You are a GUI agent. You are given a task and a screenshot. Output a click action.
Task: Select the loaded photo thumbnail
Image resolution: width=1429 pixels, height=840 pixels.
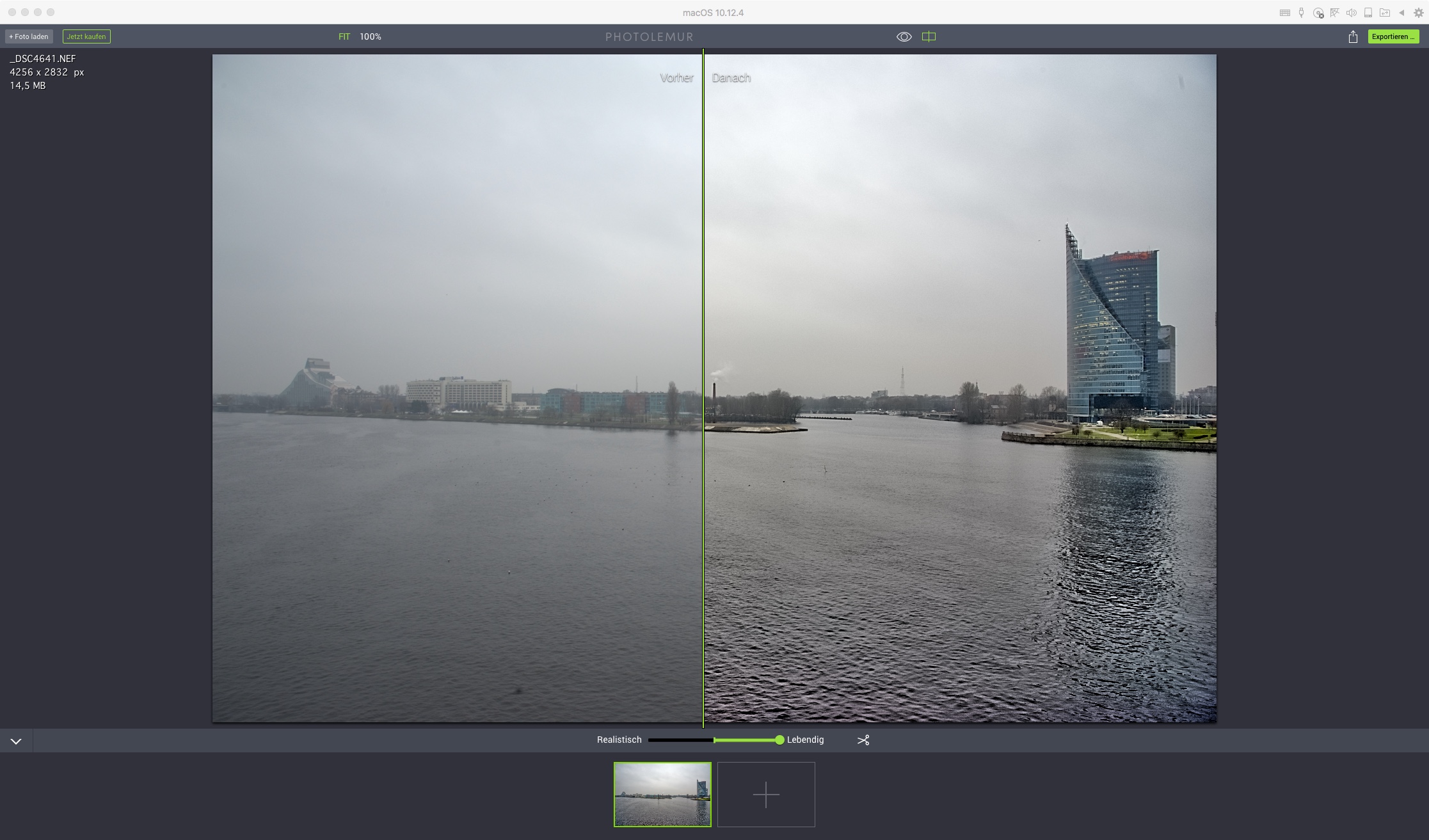click(662, 795)
